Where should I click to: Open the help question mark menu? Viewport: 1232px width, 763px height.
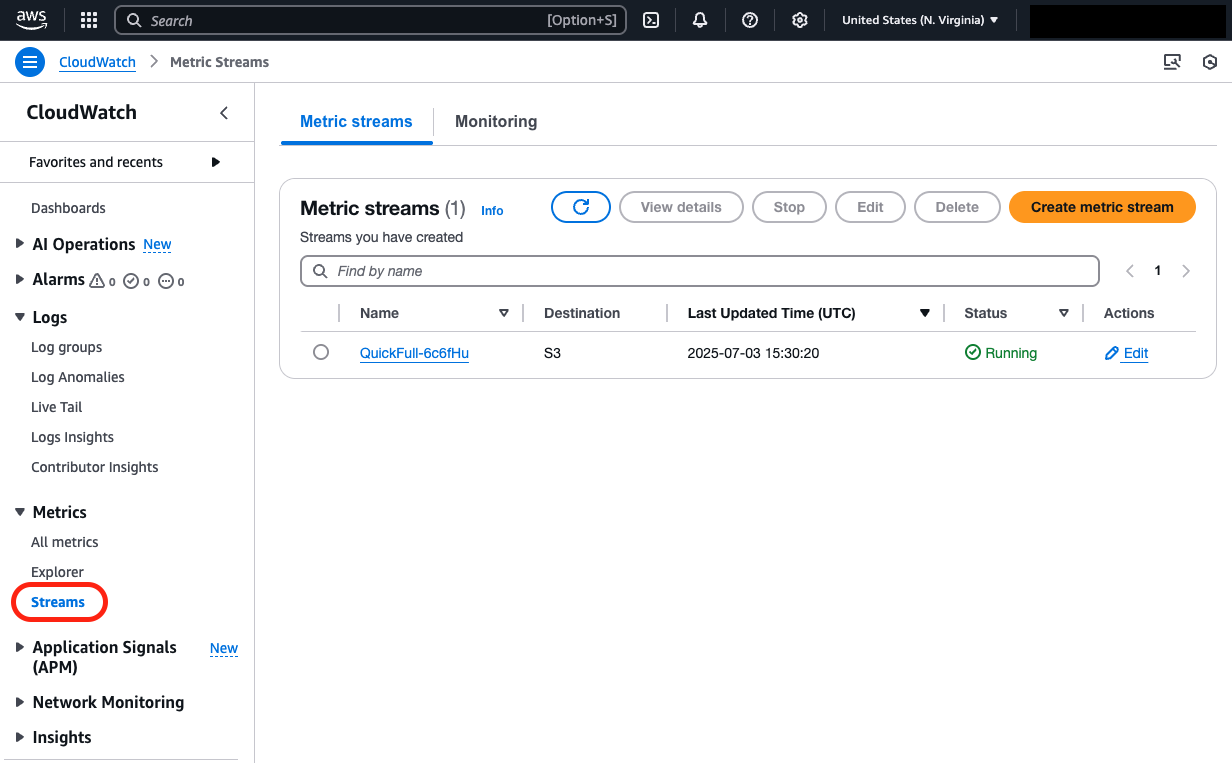750,20
